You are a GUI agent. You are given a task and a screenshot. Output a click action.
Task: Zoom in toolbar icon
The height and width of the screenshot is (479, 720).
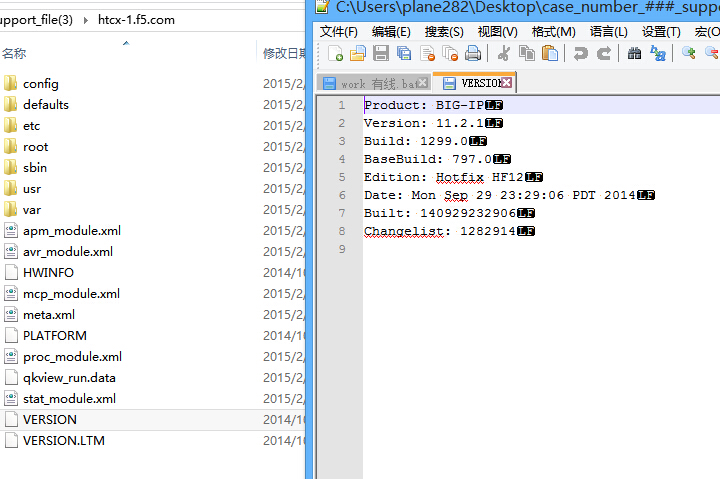(x=688, y=54)
